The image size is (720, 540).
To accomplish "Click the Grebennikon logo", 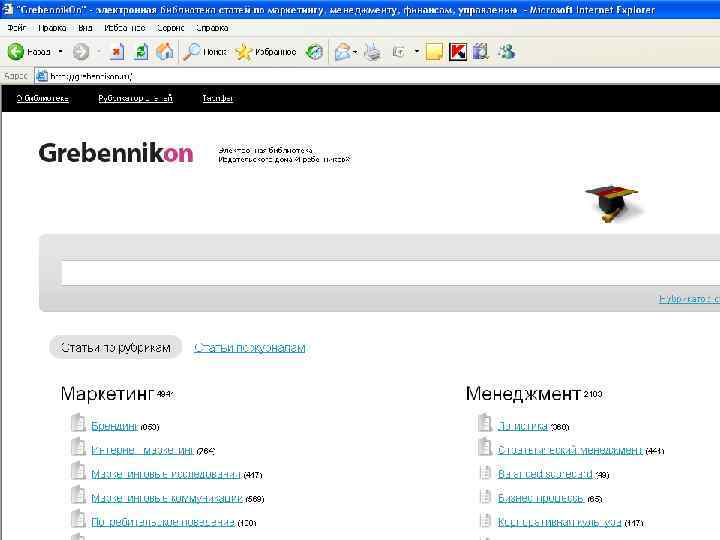I will coord(116,153).
